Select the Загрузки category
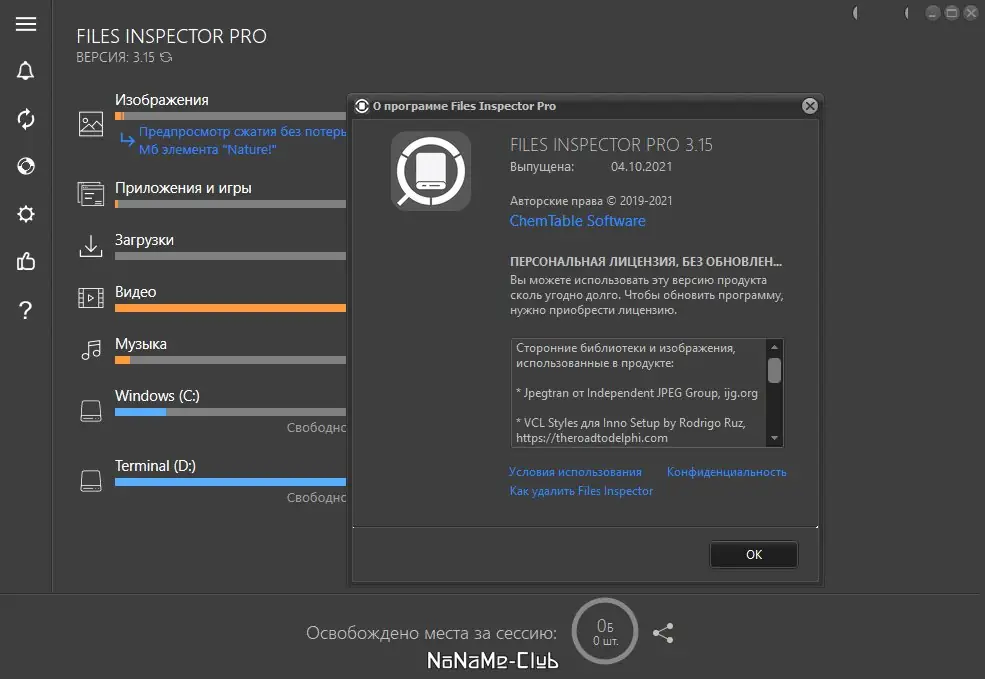 point(145,240)
